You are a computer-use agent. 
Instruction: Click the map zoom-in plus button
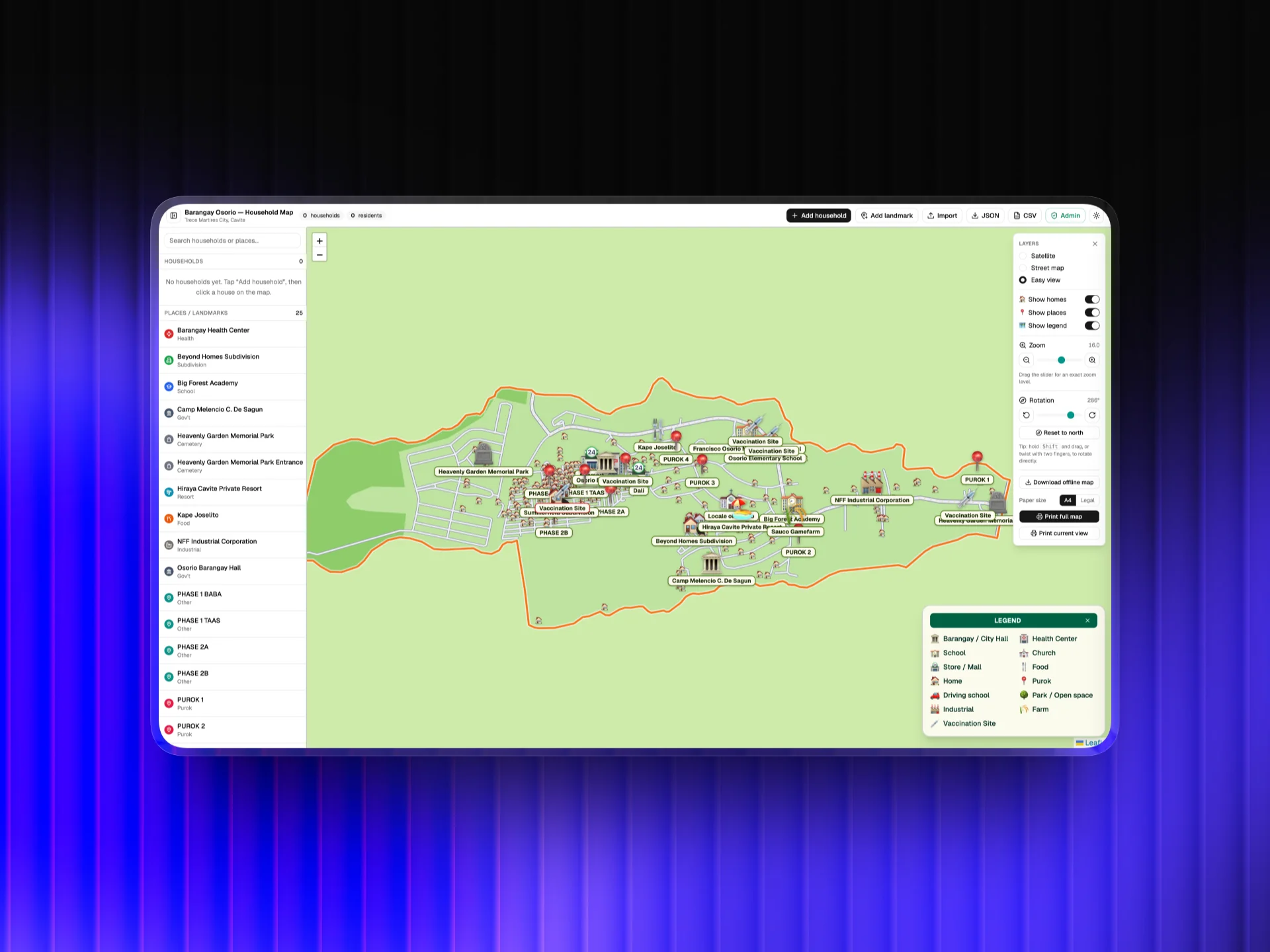point(319,241)
